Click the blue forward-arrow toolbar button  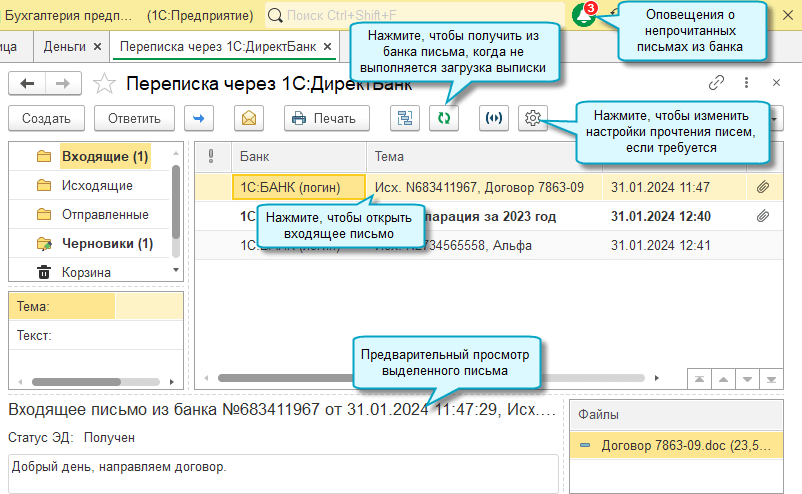(198, 118)
